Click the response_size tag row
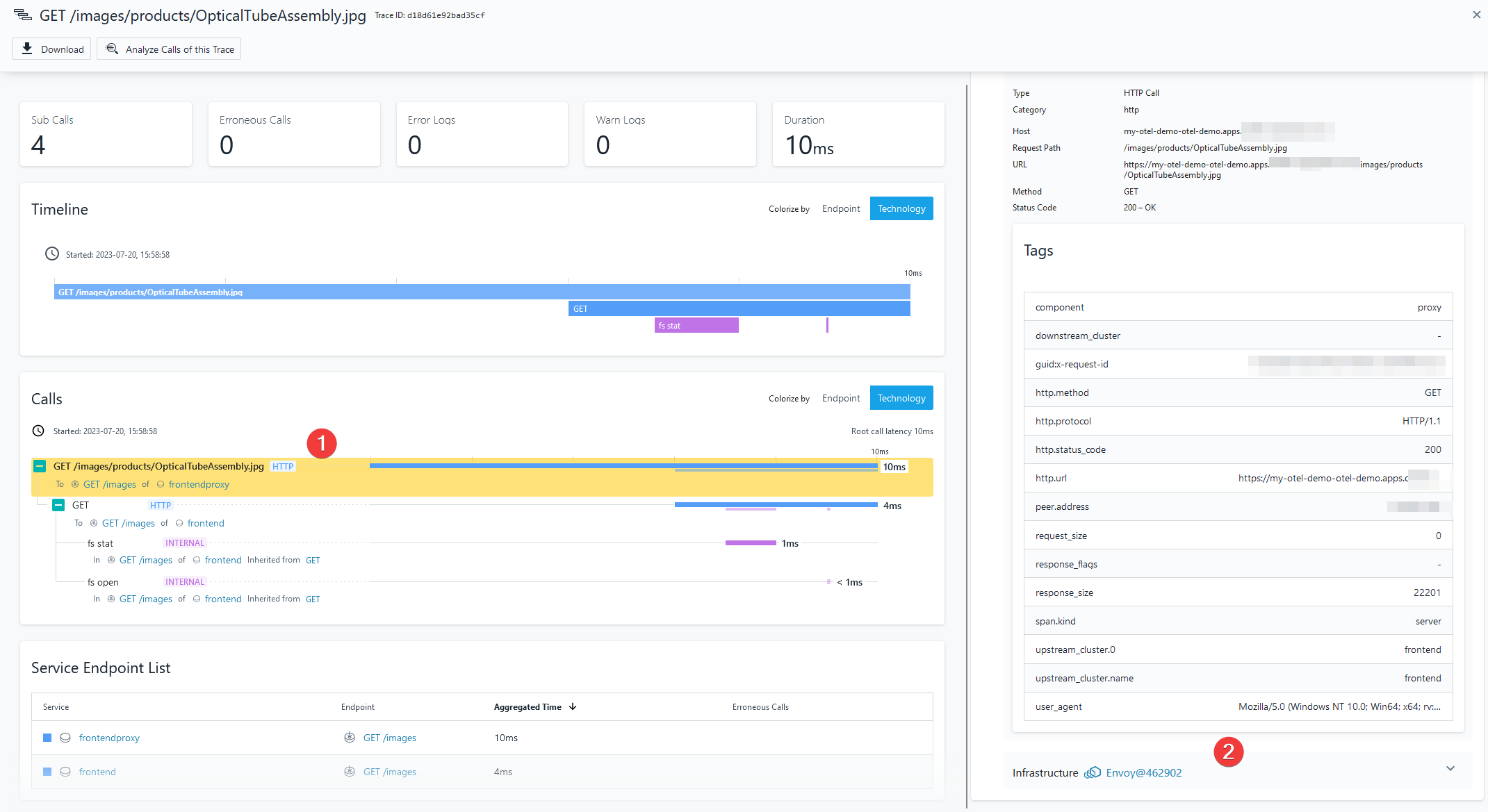Image resolution: width=1488 pixels, height=812 pixels. point(1238,593)
